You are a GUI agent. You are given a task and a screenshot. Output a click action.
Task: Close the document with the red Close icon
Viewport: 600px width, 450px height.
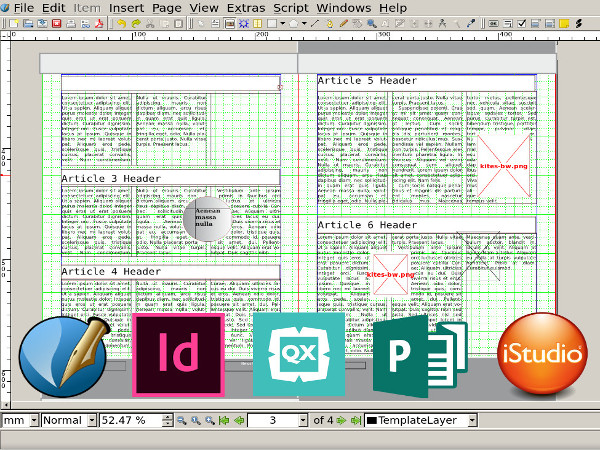click(x=57, y=24)
